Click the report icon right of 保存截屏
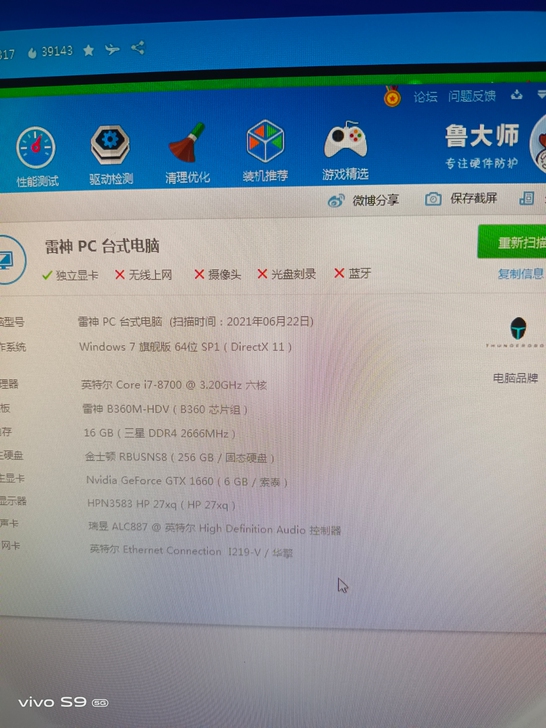Image resolution: width=546 pixels, height=728 pixels. pos(526,198)
